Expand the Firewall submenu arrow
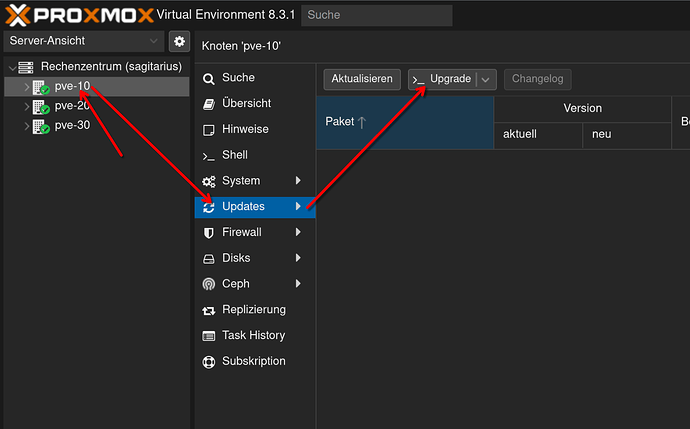The height and width of the screenshot is (429, 690). tap(298, 232)
